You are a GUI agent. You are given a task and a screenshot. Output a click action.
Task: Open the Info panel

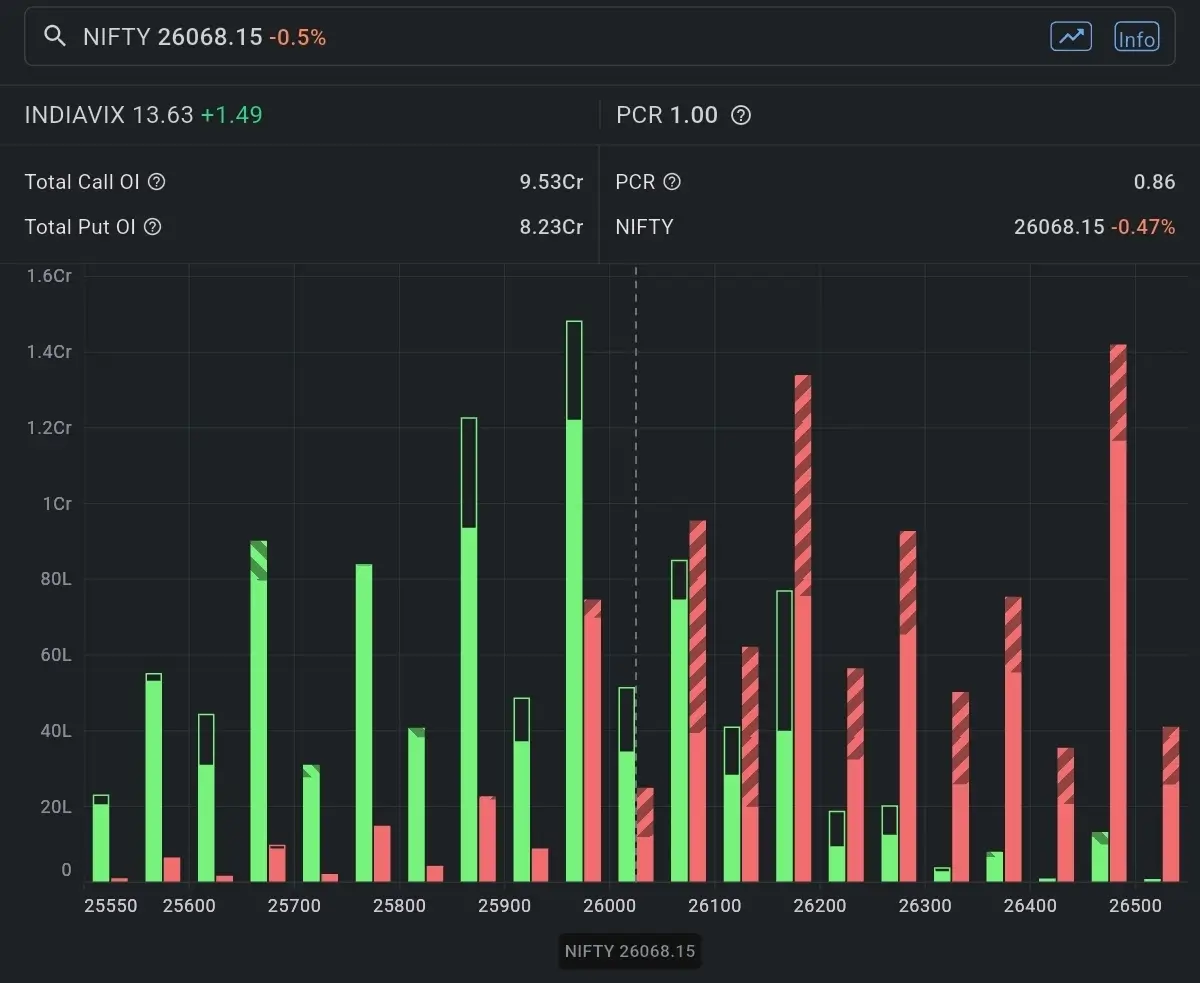1136,38
